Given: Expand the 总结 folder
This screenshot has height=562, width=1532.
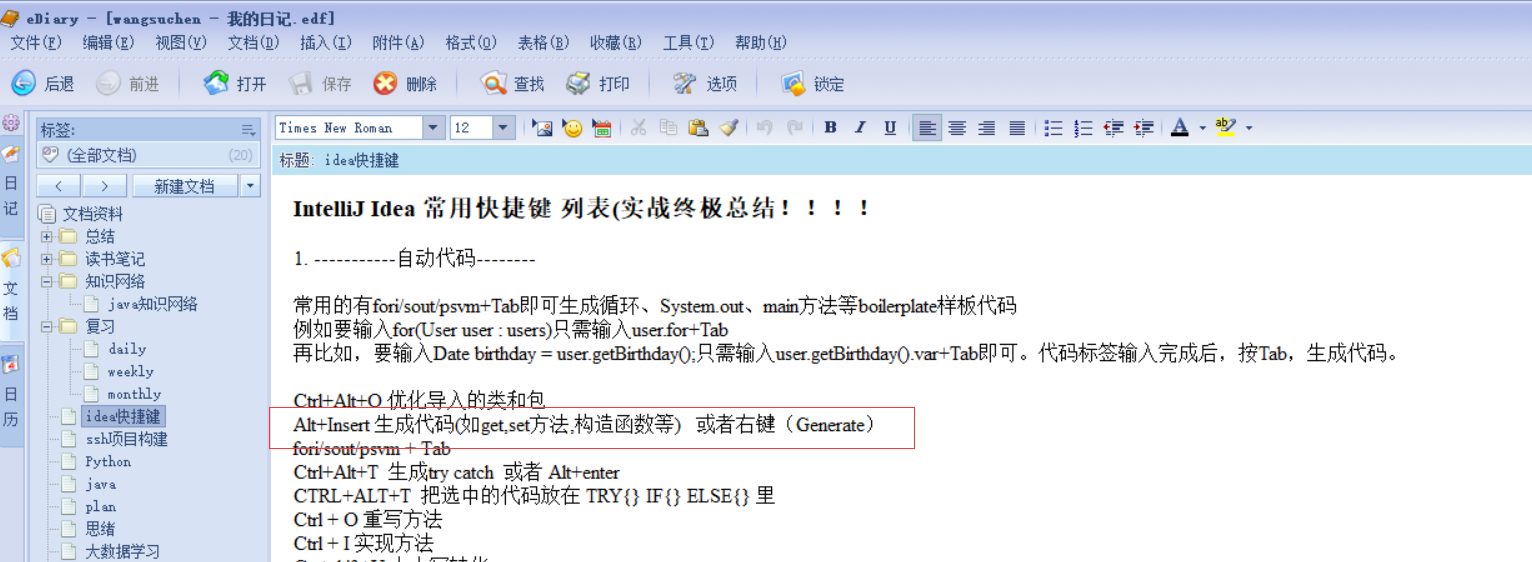Looking at the screenshot, I should (46, 236).
